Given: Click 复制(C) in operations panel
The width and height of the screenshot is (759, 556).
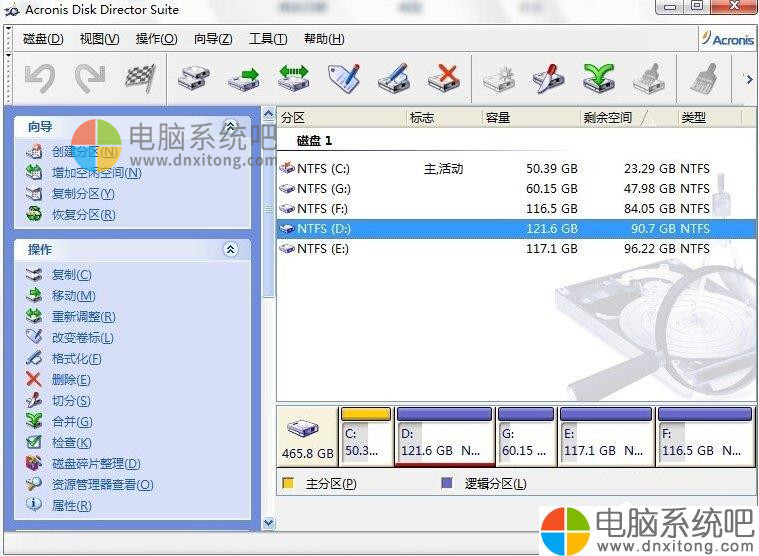Looking at the screenshot, I should pyautogui.click(x=72, y=275).
